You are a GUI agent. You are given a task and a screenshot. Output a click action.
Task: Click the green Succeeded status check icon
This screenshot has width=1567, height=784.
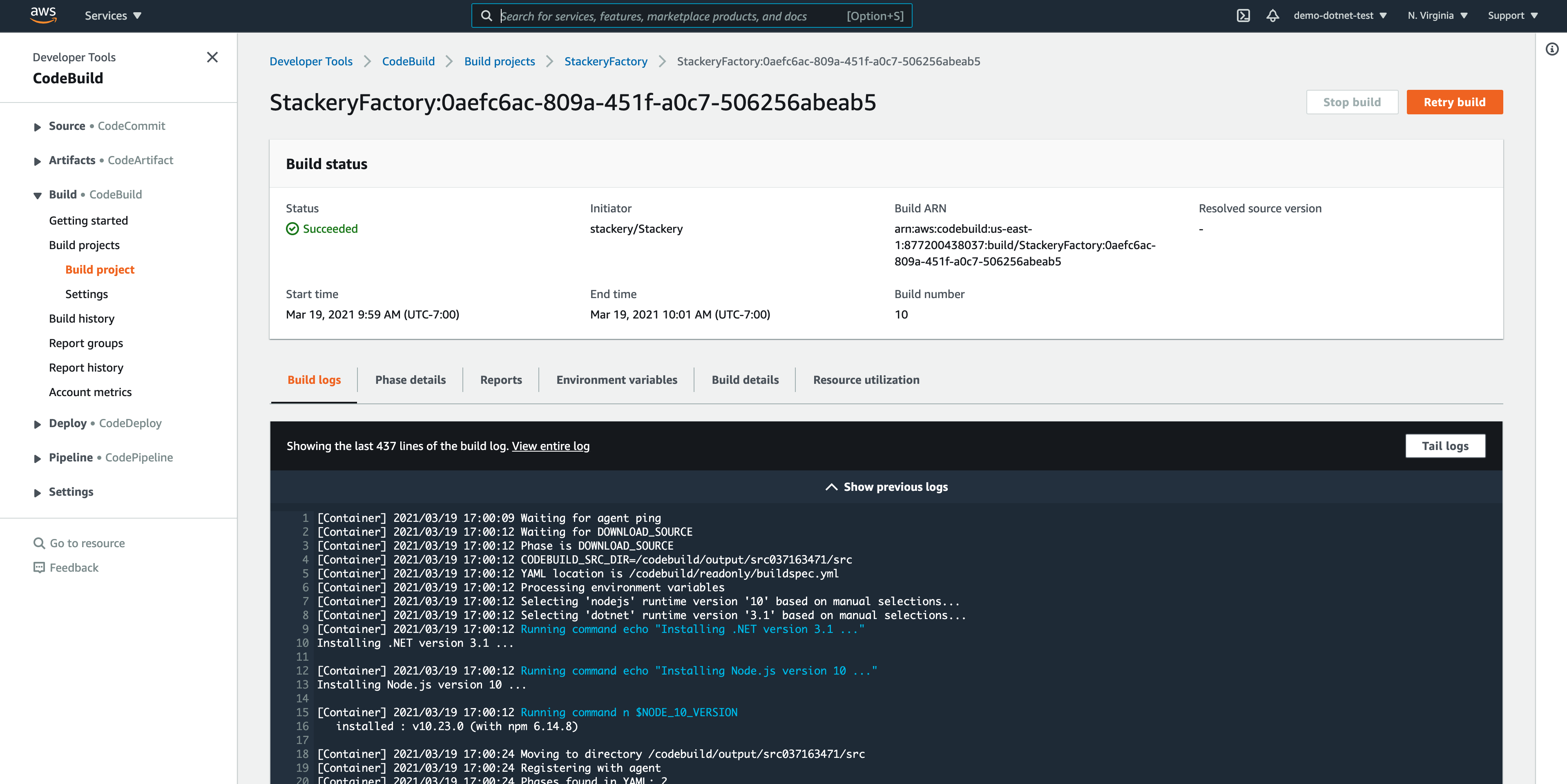(x=292, y=229)
